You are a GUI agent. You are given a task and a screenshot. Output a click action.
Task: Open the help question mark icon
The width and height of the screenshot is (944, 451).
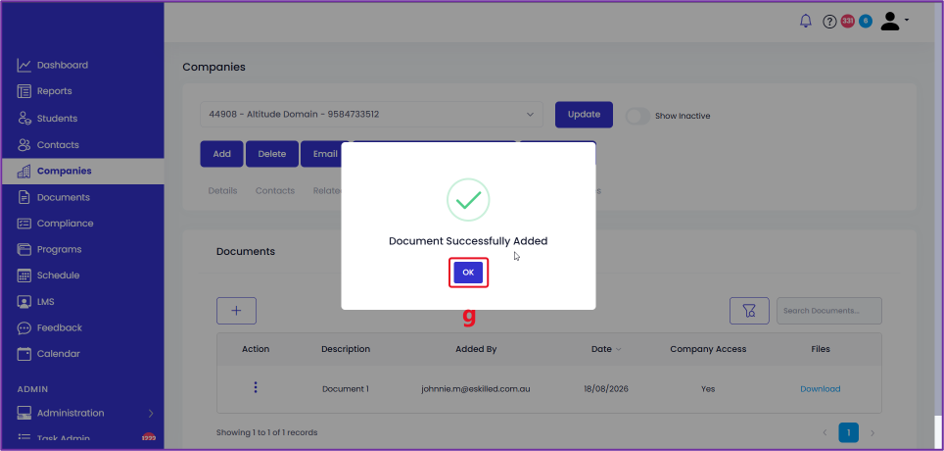830,22
